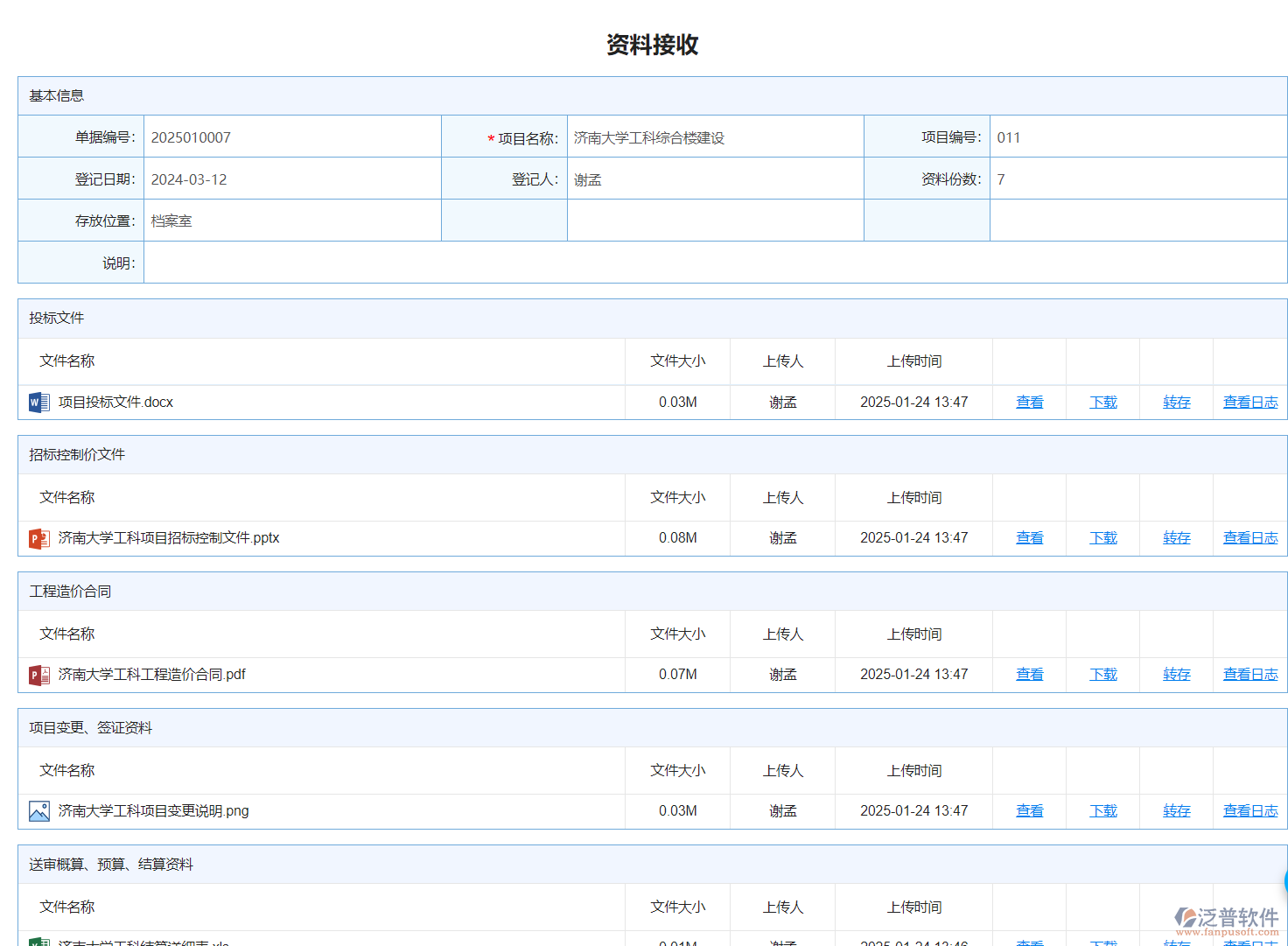1288x946 pixels.
Task: Click the 说明 text field
Action: 714,263
